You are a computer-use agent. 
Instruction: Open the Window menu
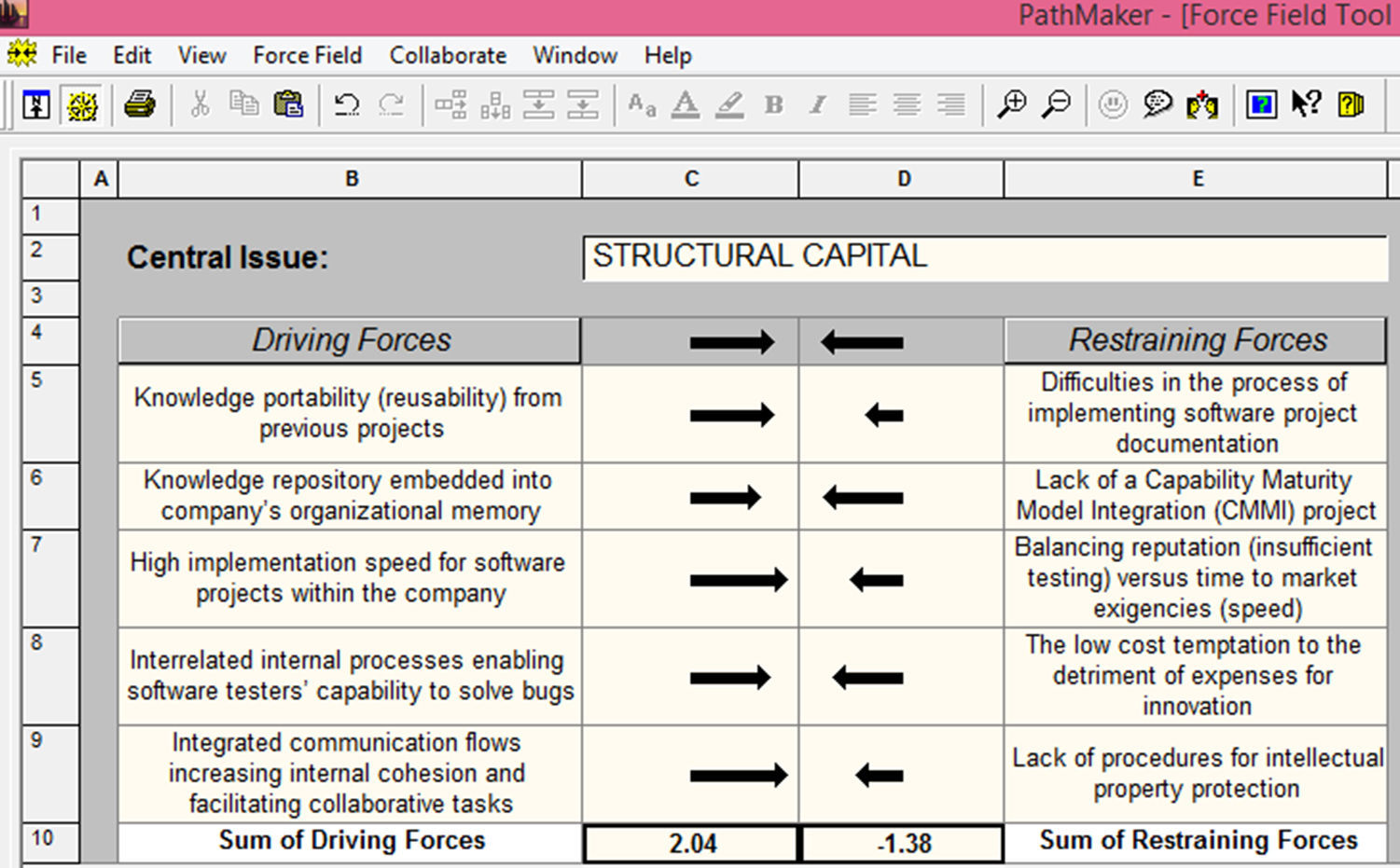coord(575,56)
